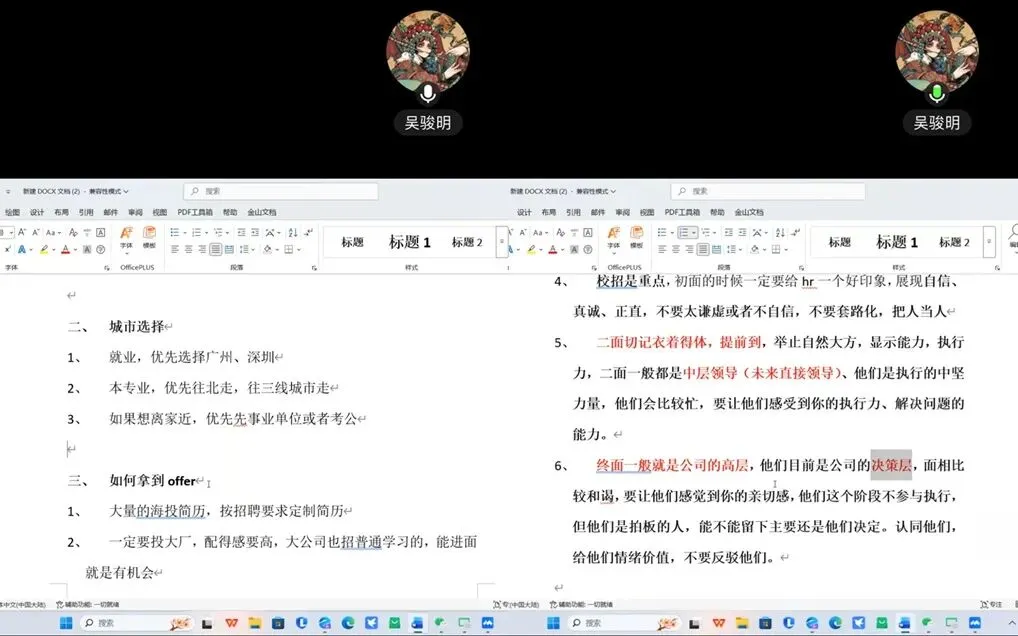Click Start button on left taskbar
This screenshot has height=636, width=1018.
pos(66,623)
